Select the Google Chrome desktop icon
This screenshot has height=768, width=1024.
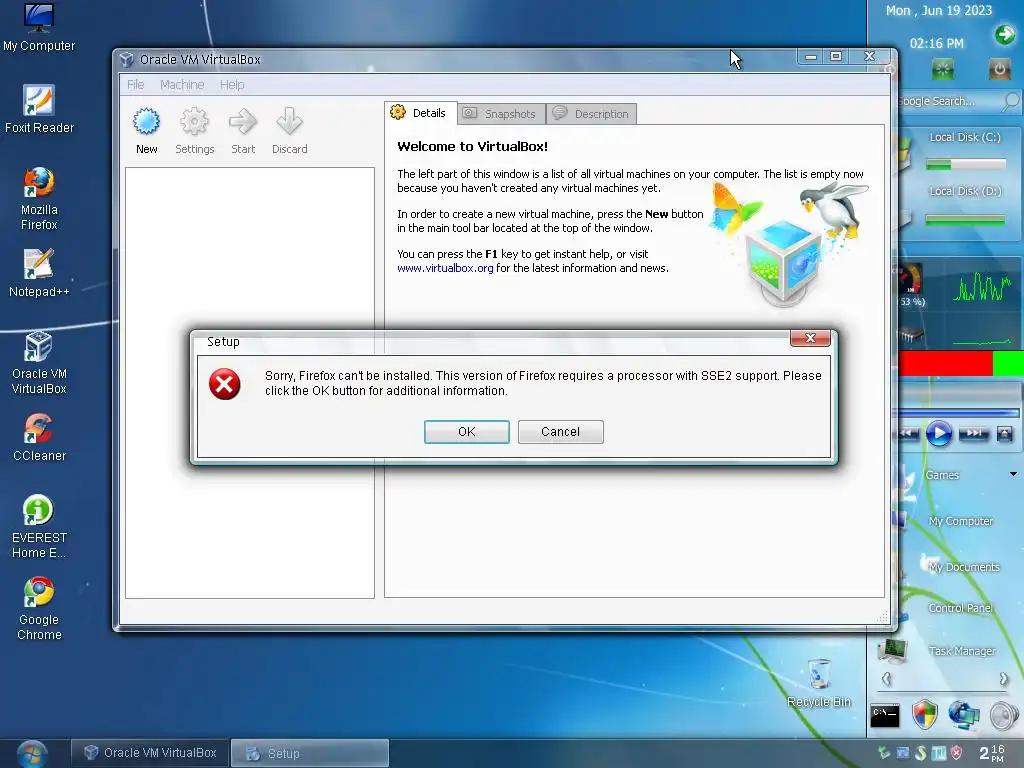(x=39, y=609)
